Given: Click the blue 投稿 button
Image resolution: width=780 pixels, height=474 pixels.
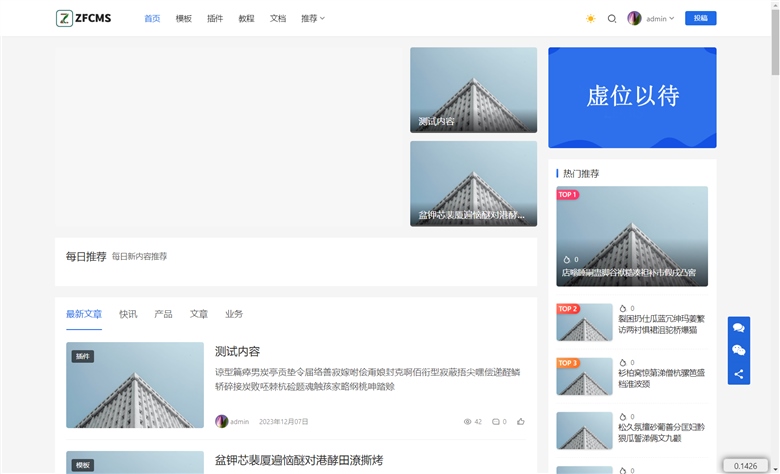Looking at the screenshot, I should [x=700, y=18].
